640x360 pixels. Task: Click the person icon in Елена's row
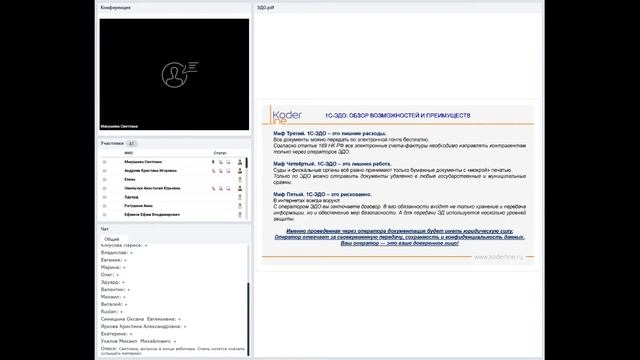[x=240, y=180]
